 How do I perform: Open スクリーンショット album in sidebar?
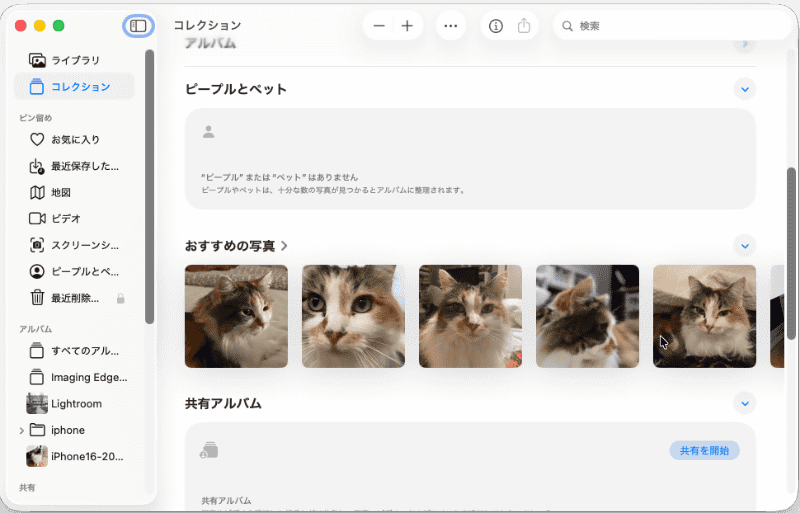point(74,245)
